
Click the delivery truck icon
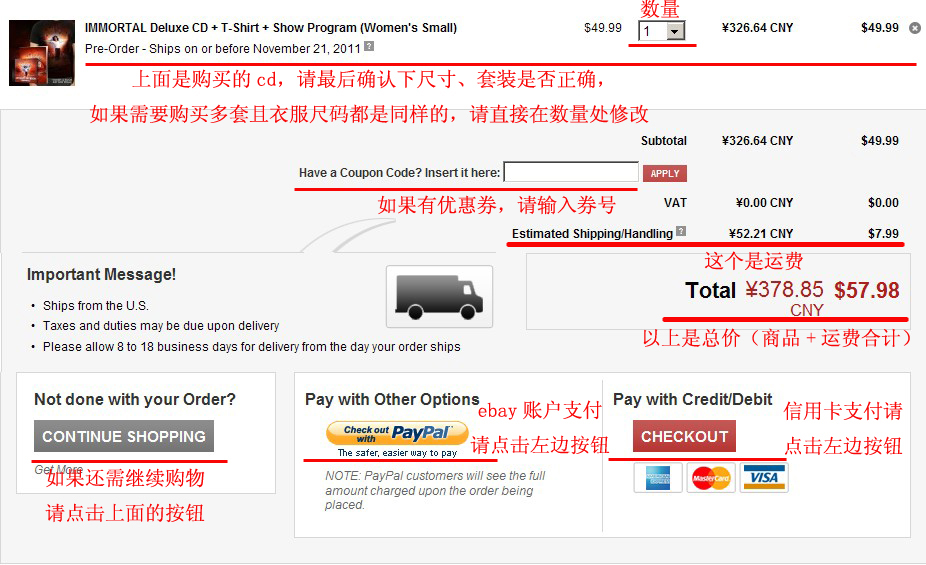[x=439, y=296]
